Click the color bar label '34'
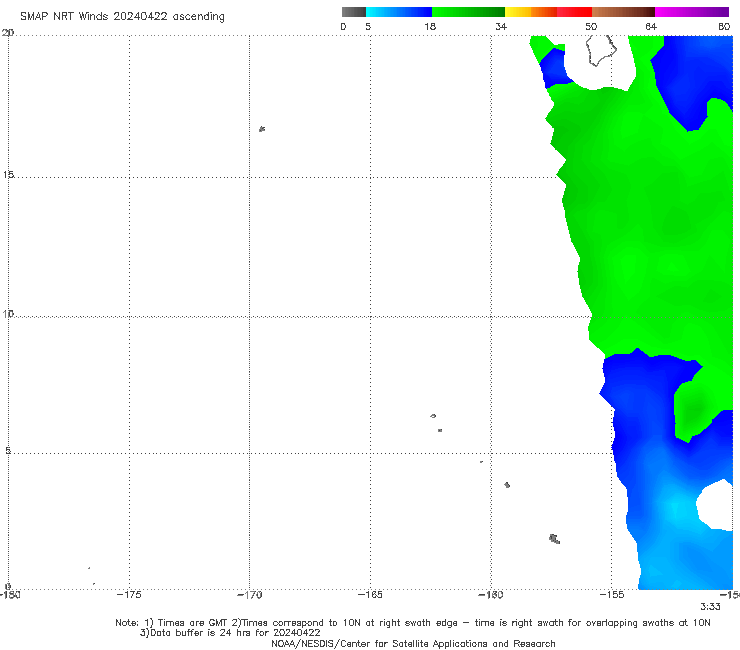The width and height of the screenshot is (740, 650). point(501,26)
